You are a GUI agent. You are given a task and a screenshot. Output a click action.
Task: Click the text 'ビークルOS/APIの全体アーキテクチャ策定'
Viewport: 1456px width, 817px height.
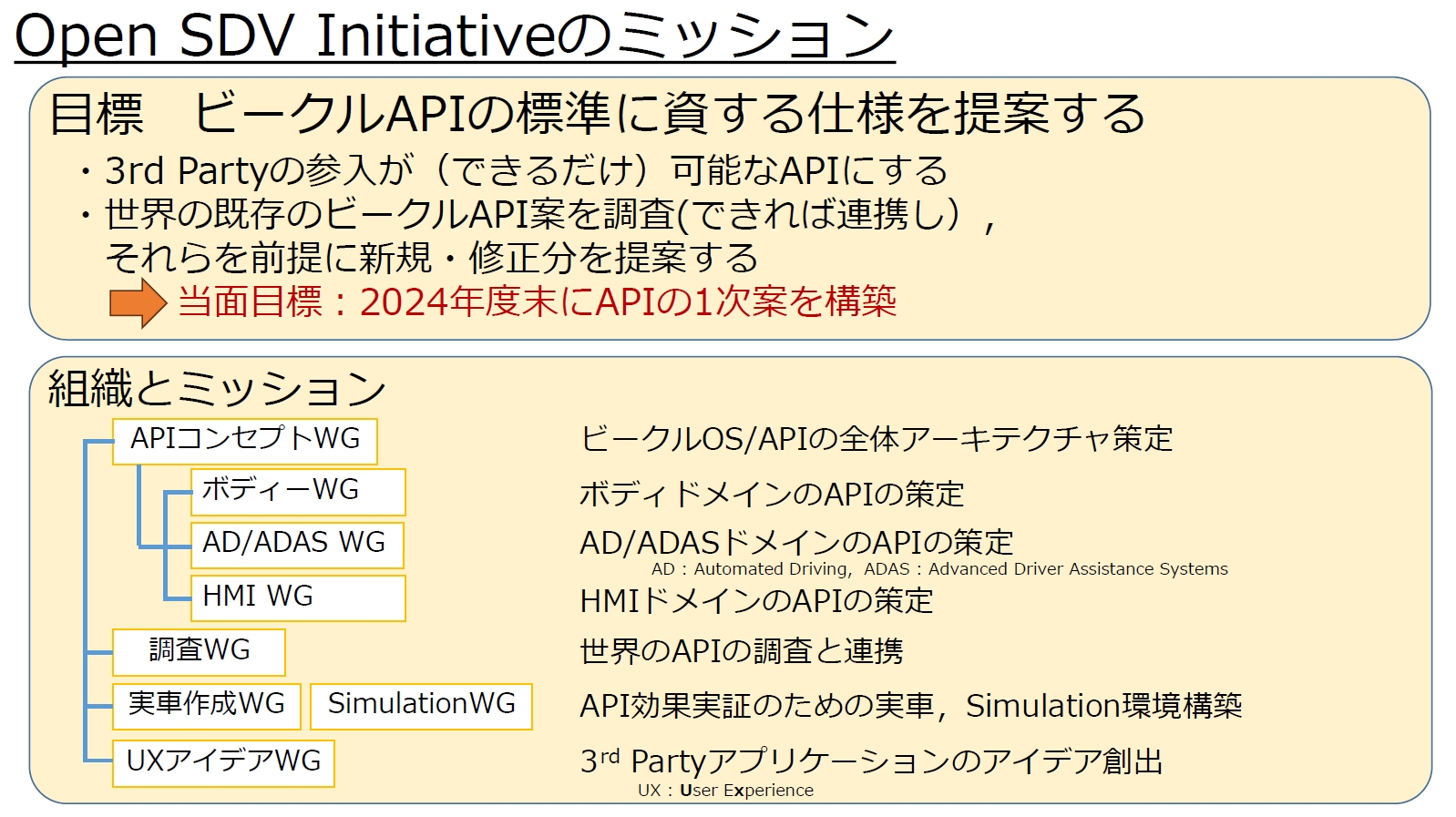pos(877,439)
